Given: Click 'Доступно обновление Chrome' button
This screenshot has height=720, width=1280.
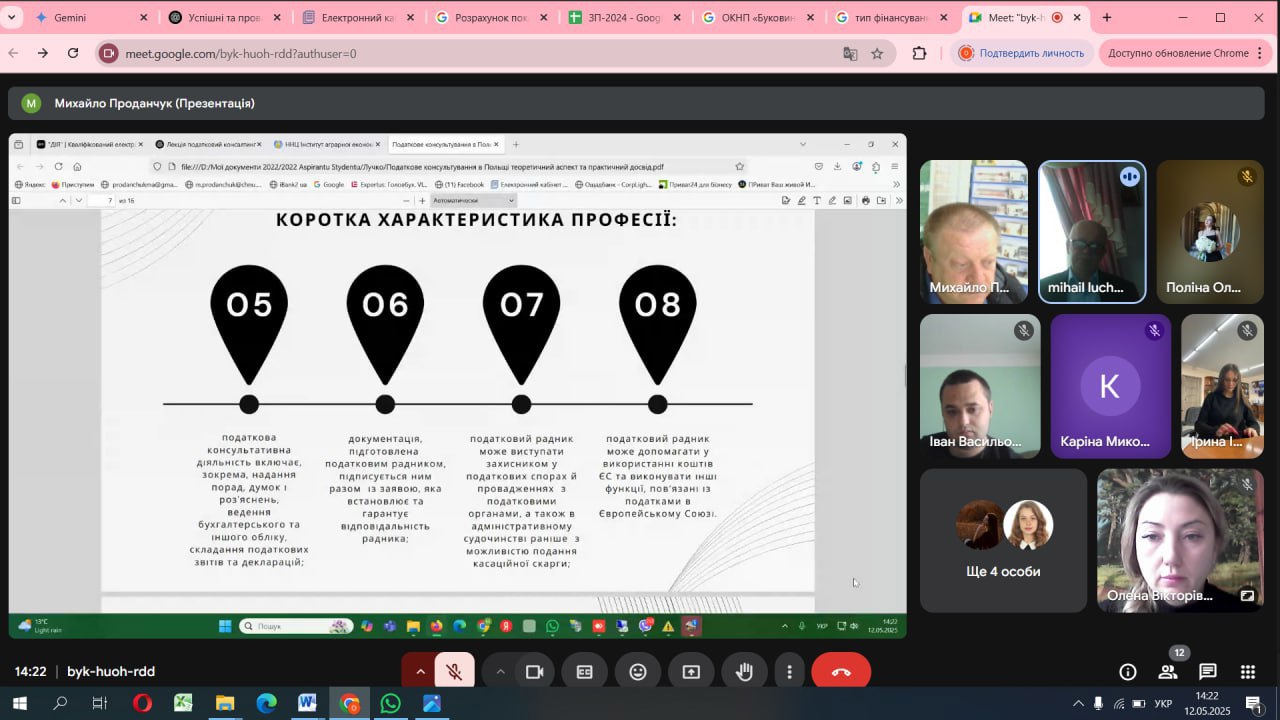Looking at the screenshot, I should (1186, 53).
